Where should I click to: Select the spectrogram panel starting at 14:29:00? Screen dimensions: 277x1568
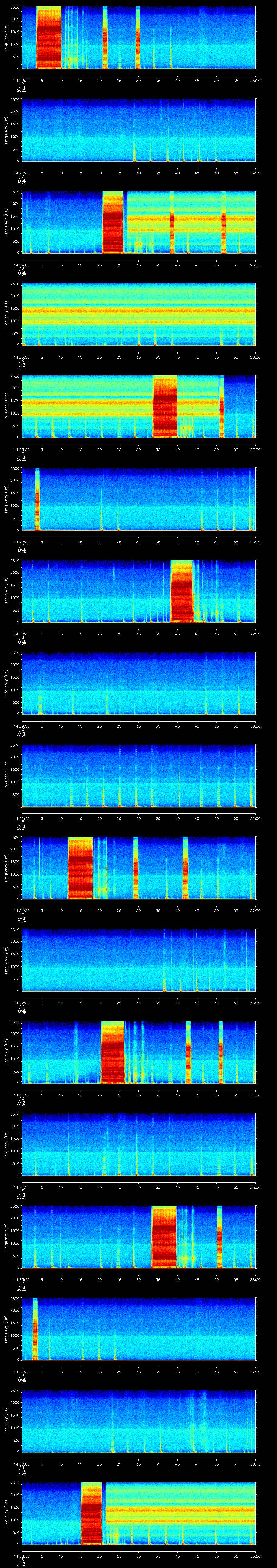click(x=138, y=683)
